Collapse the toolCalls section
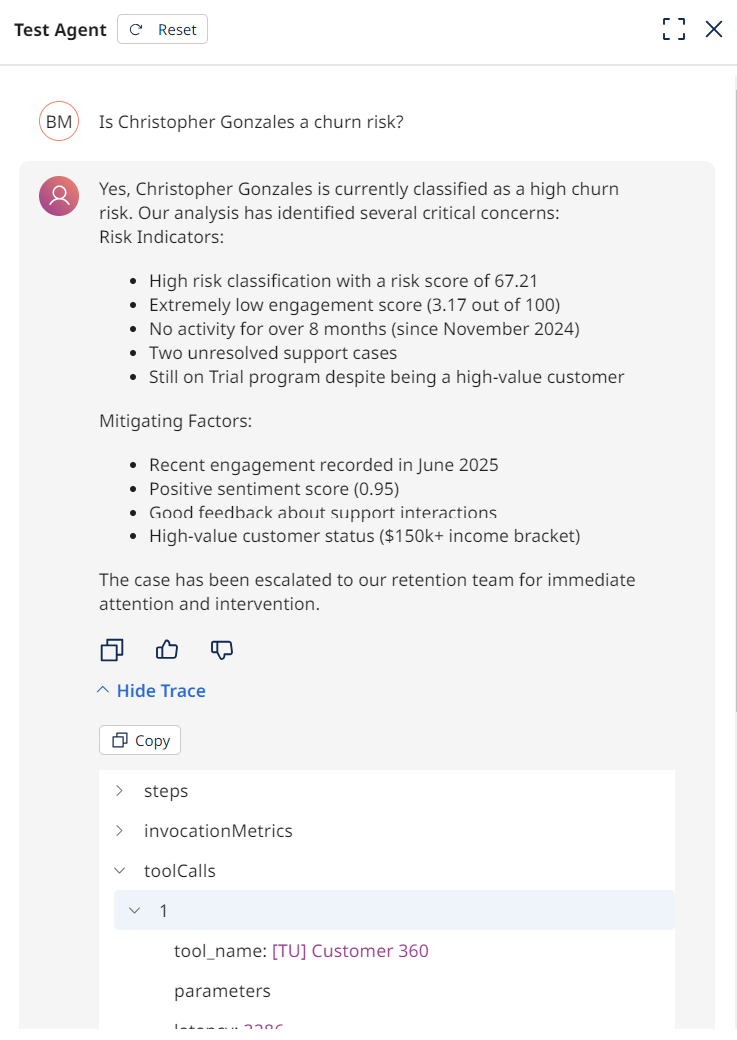This screenshot has height=1040, width=737. [x=119, y=870]
